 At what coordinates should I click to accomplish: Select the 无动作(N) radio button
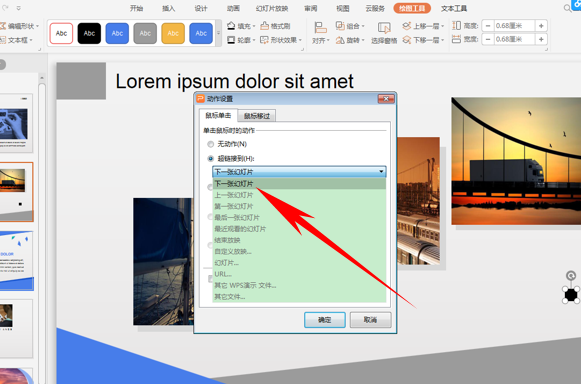point(210,144)
